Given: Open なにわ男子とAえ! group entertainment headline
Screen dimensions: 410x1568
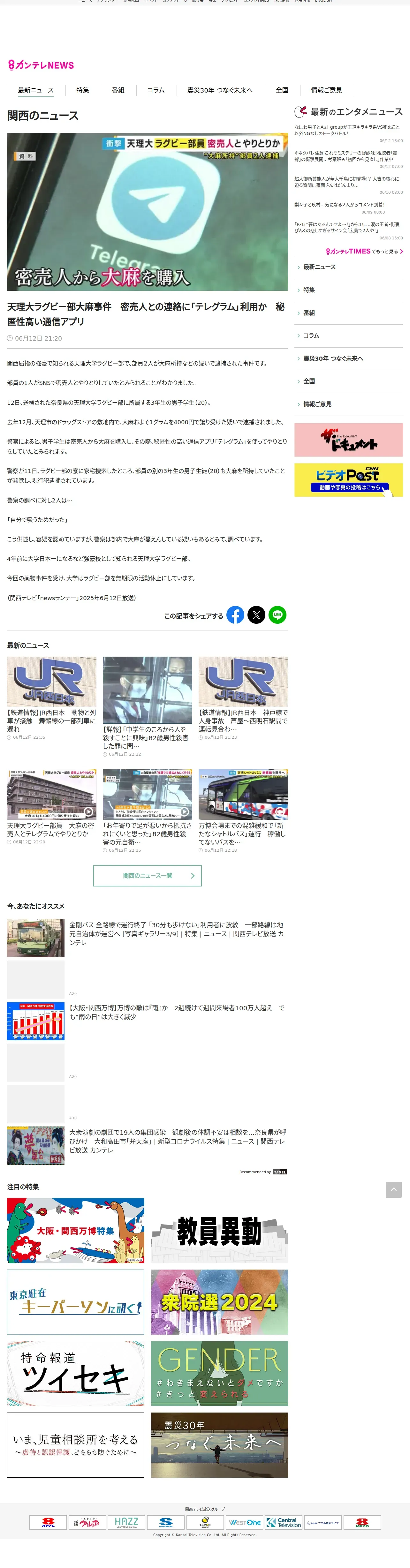Looking at the screenshot, I should pos(347,130).
